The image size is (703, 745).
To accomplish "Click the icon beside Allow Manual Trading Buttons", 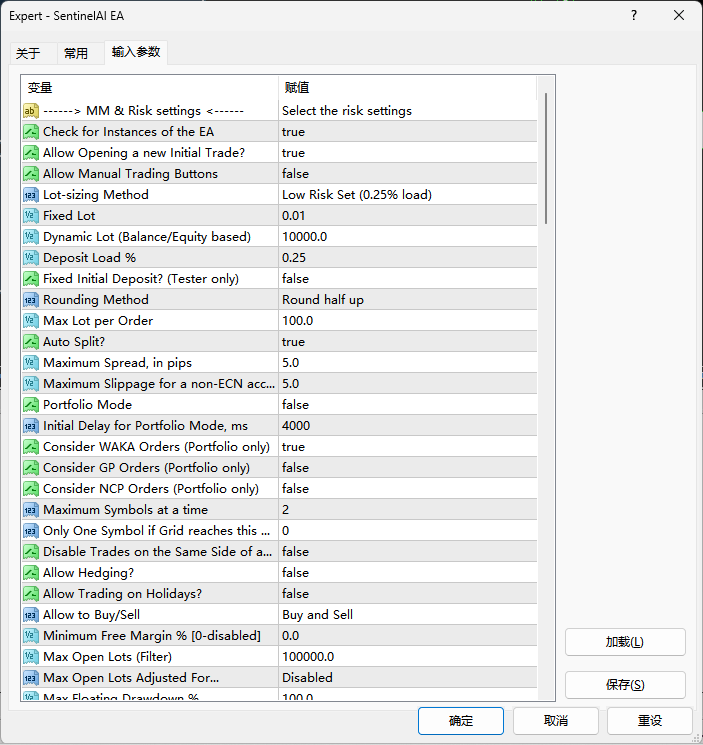I will pos(31,173).
